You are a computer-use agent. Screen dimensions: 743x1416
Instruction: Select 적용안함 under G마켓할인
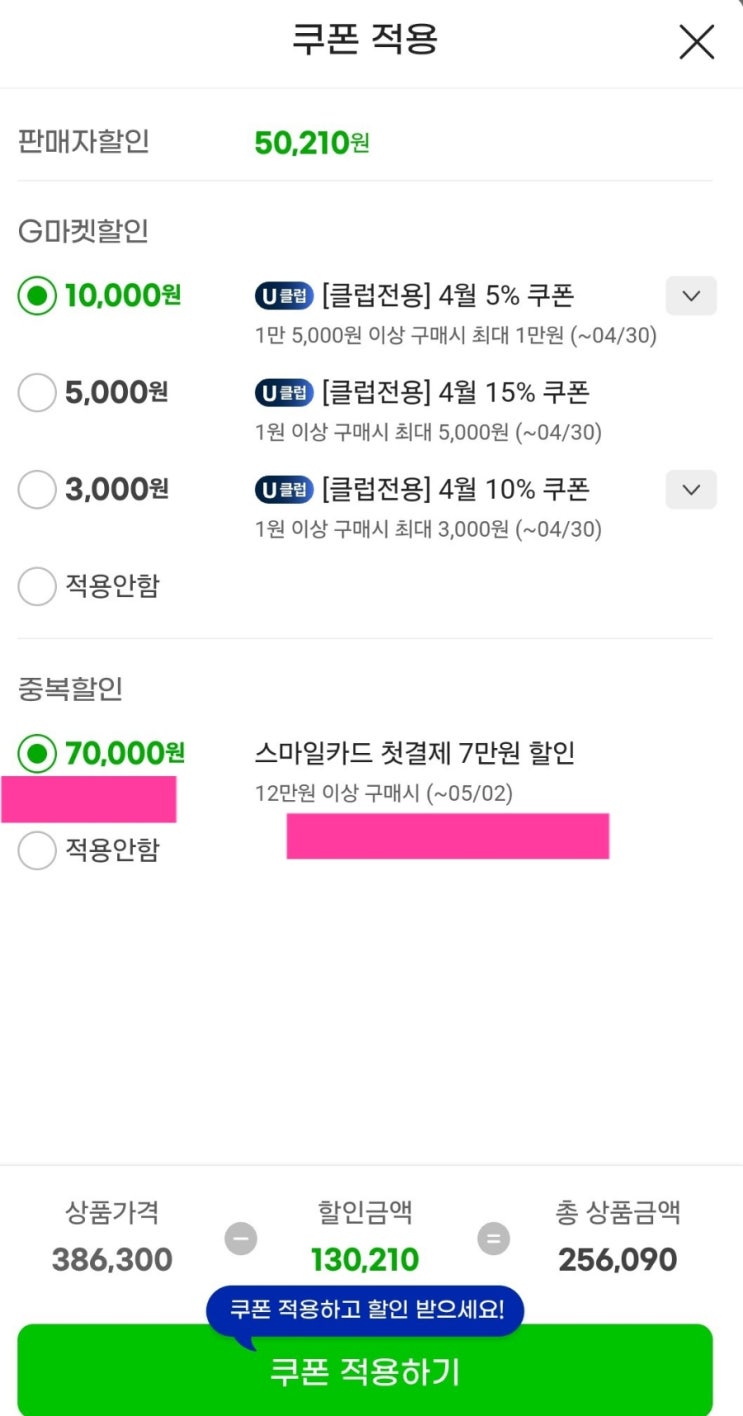[37, 587]
